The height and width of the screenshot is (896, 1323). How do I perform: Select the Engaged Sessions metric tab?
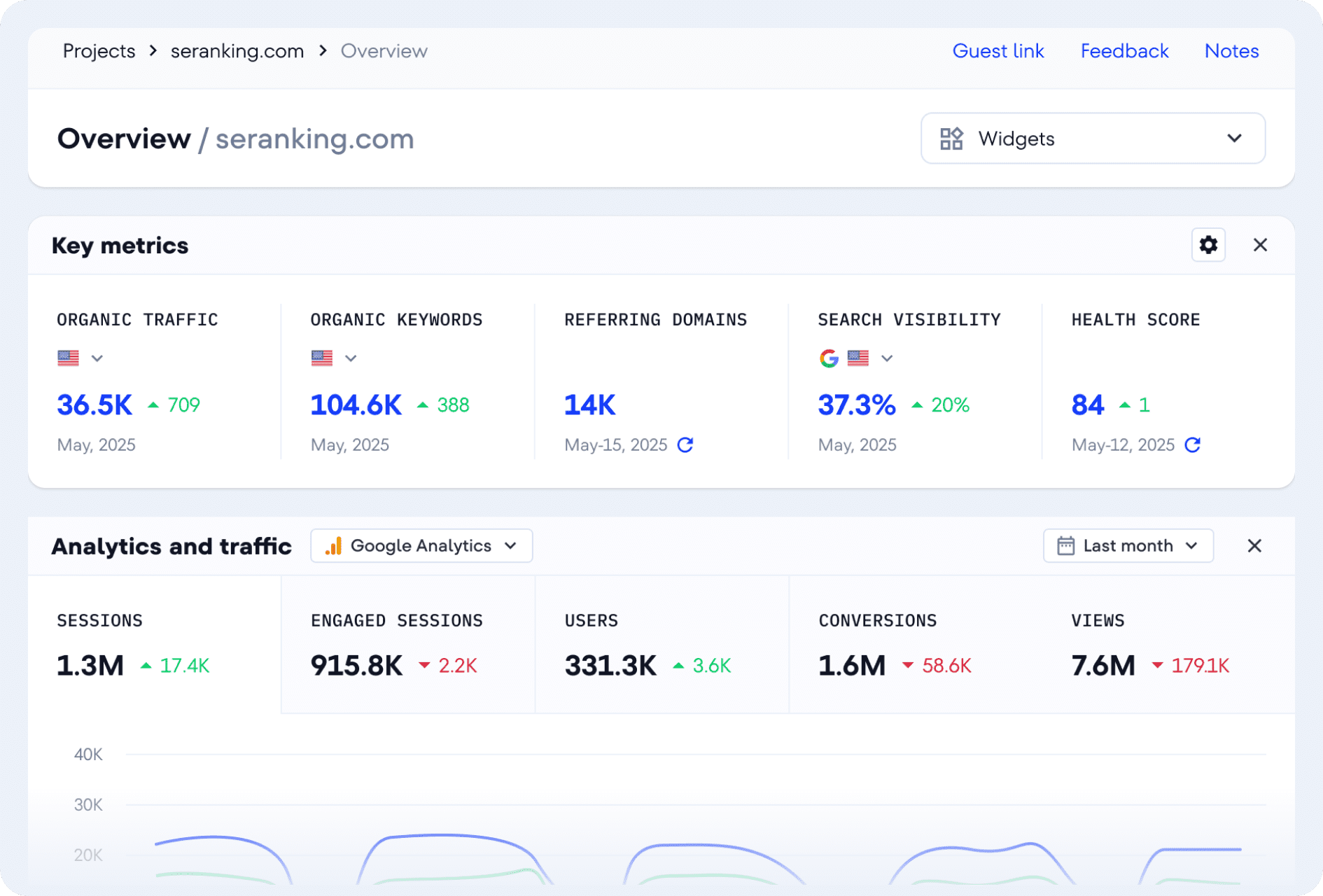click(x=408, y=645)
